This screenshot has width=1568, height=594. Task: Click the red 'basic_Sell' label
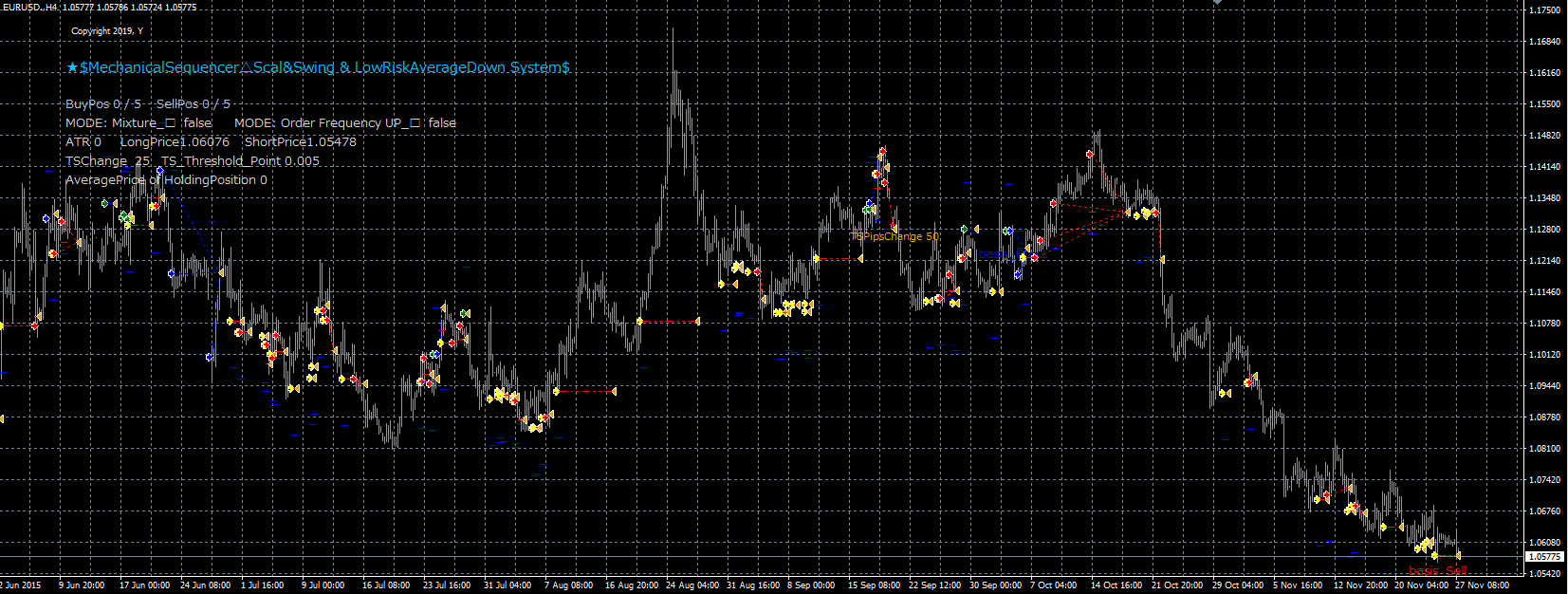[x=1438, y=570]
